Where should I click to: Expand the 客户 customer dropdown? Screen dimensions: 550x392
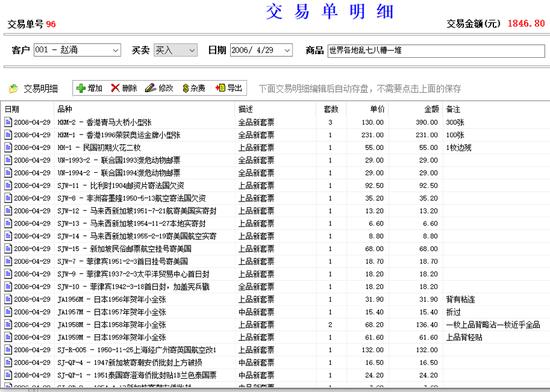tap(115, 50)
